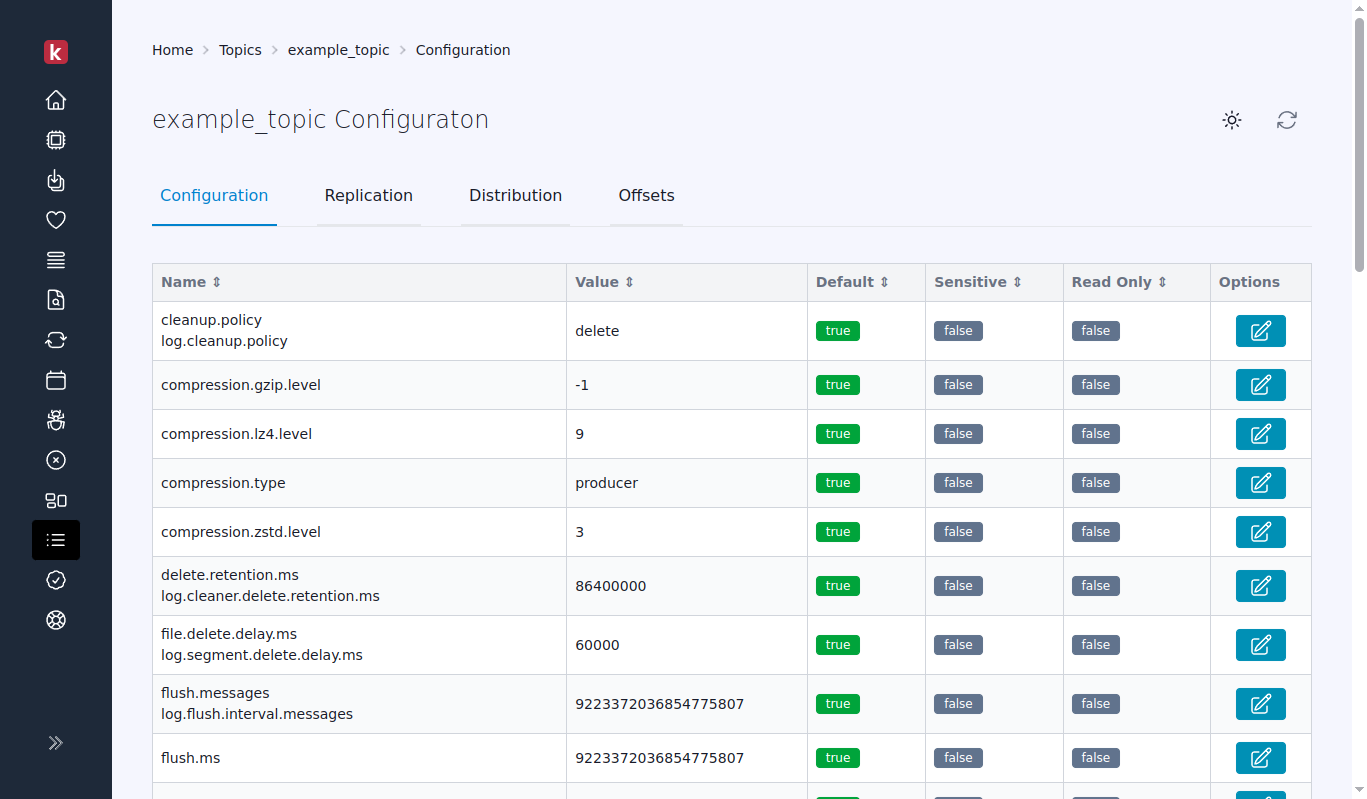Image resolution: width=1367 pixels, height=799 pixels.
Task: Open the chip/processor icon in sidebar
Action: pos(56,140)
